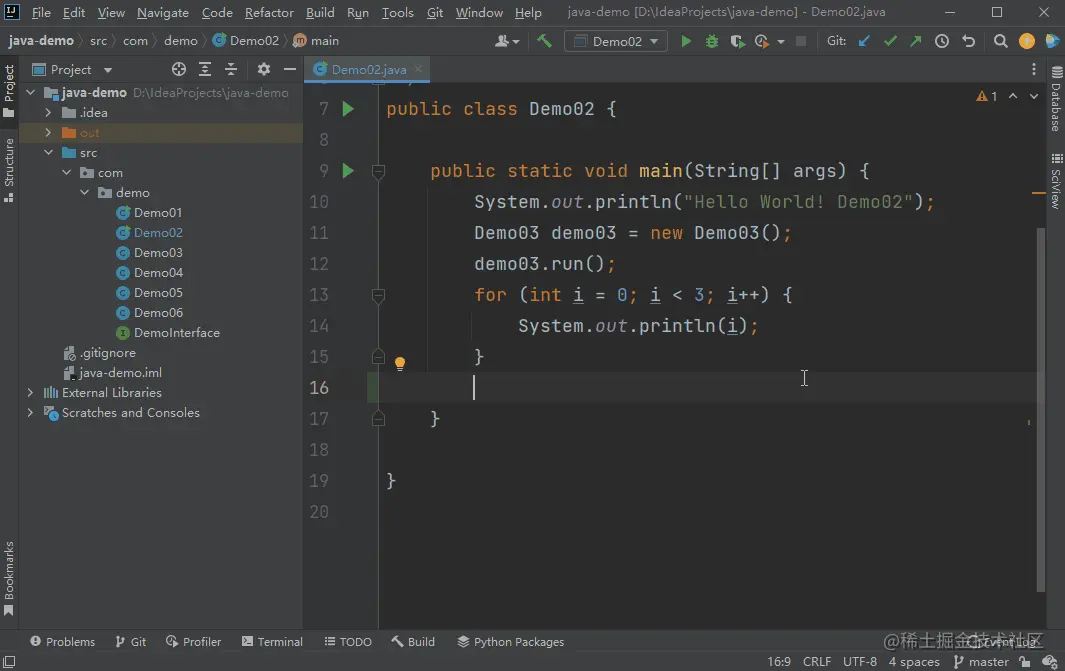Toggle the Structure tool window side tab

9,170
